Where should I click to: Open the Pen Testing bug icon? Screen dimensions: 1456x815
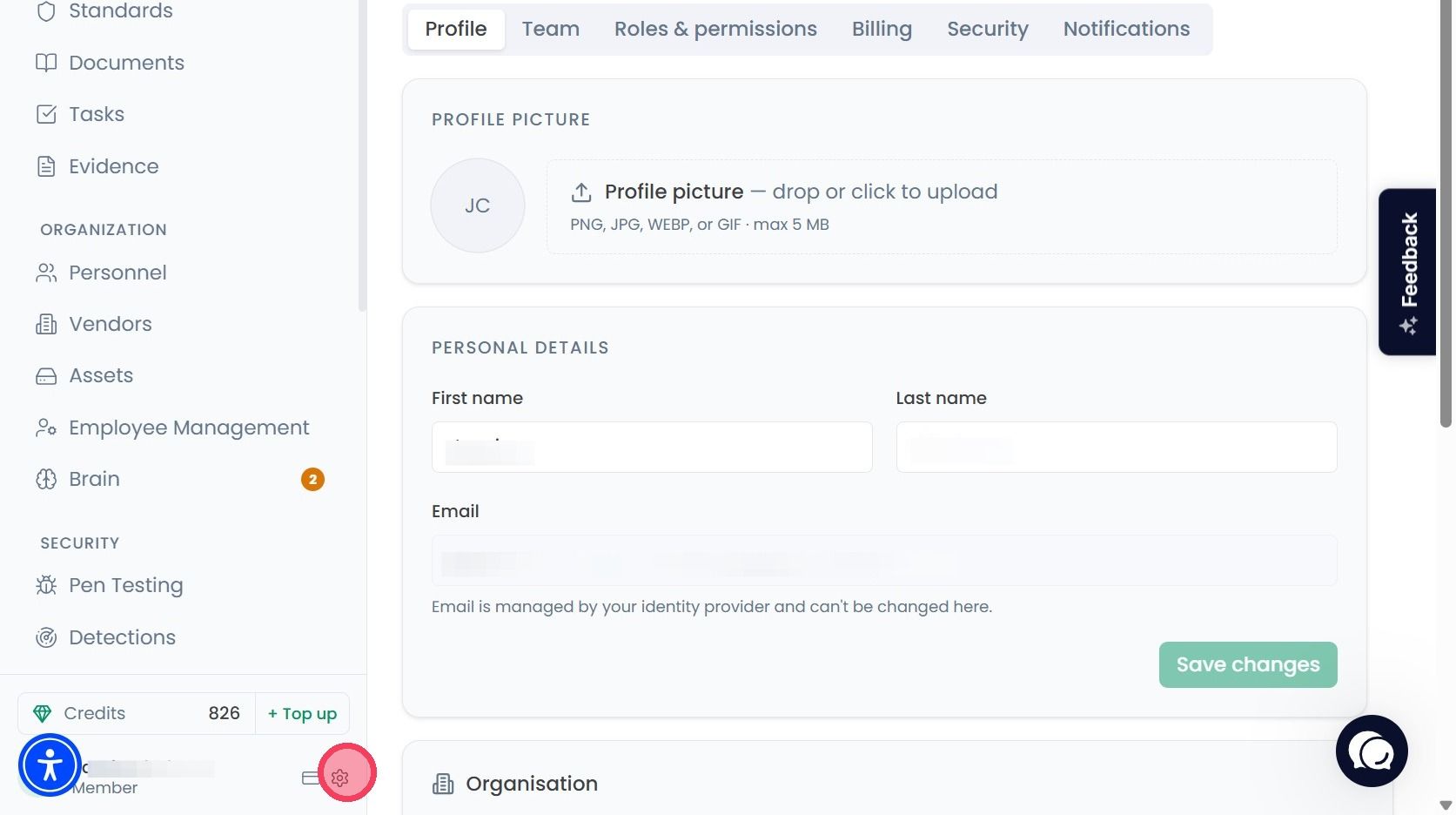pyautogui.click(x=46, y=585)
